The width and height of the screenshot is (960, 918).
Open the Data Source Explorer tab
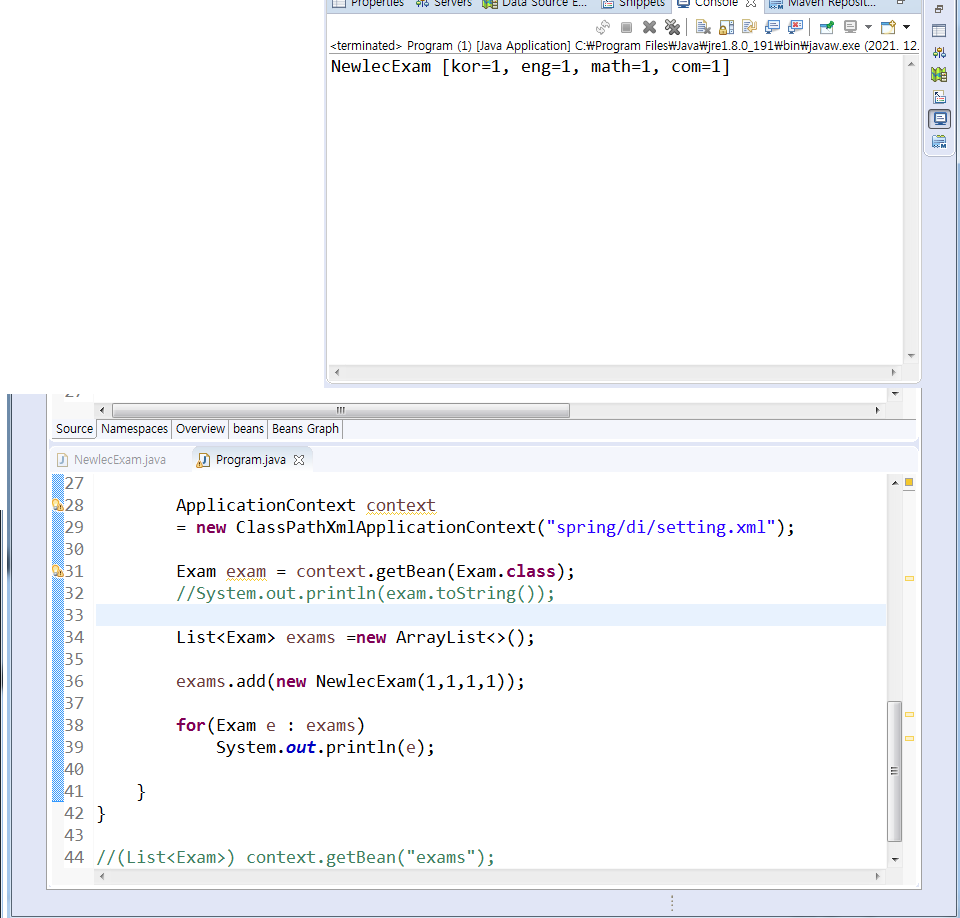pos(534,4)
